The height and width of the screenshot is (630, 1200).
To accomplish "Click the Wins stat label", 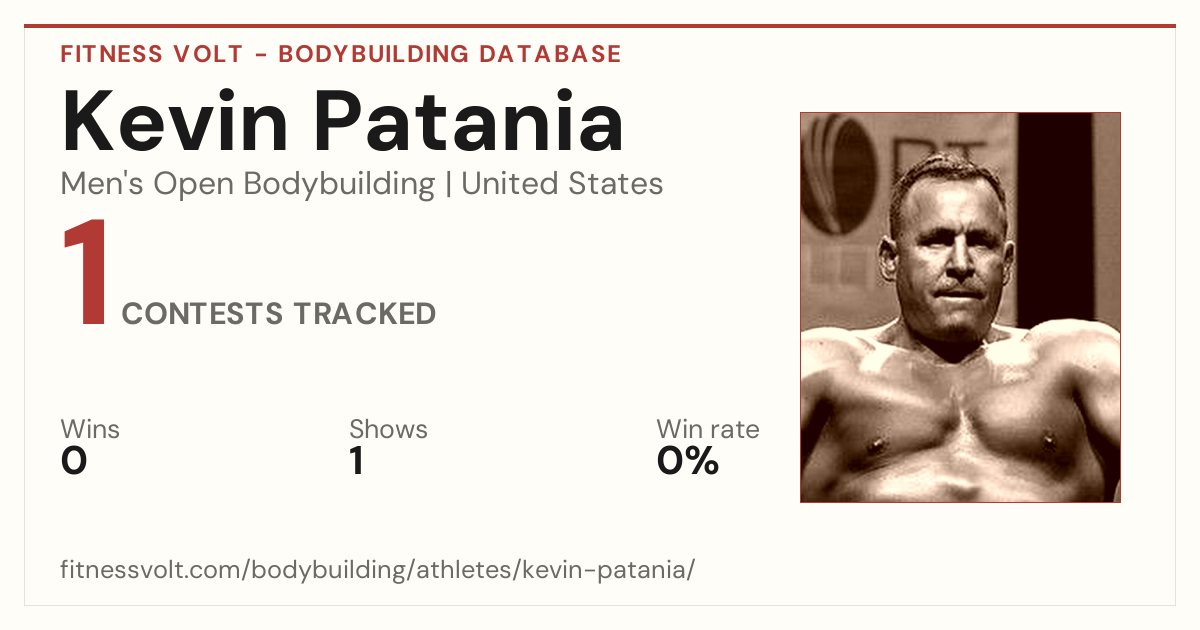I will (x=90, y=430).
